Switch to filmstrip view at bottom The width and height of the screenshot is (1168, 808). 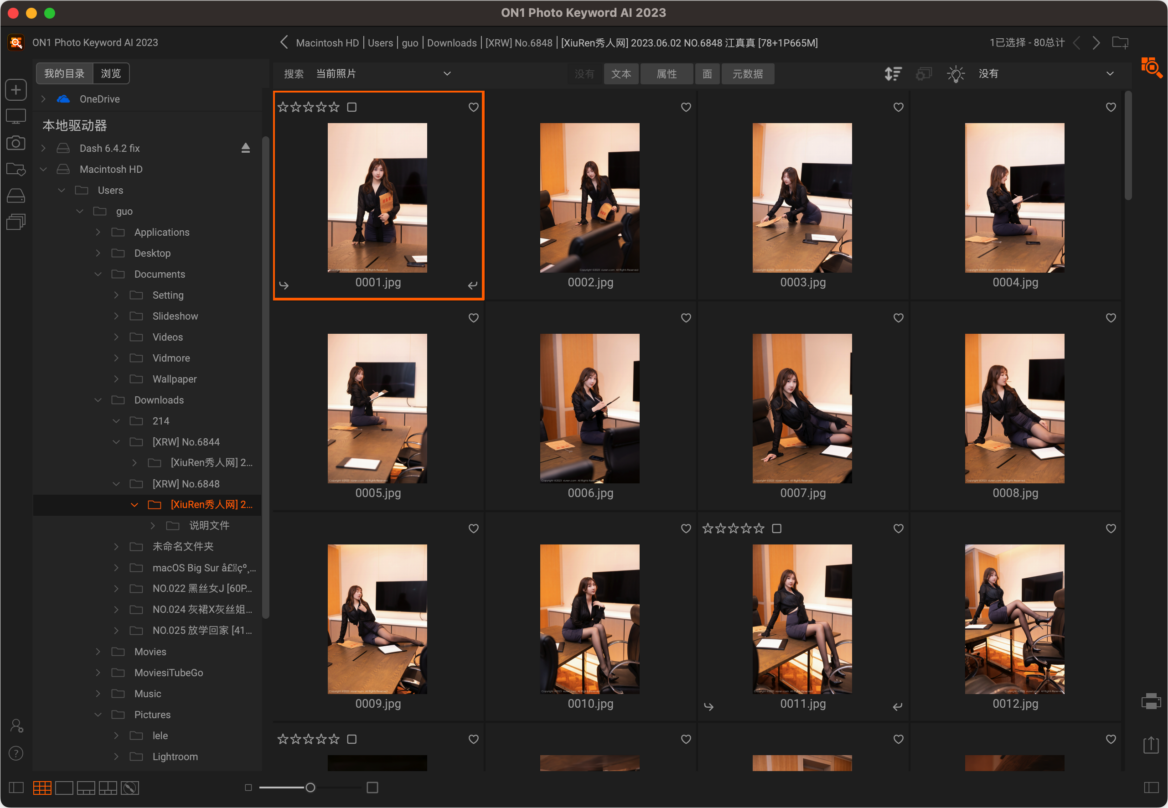(x=86, y=788)
